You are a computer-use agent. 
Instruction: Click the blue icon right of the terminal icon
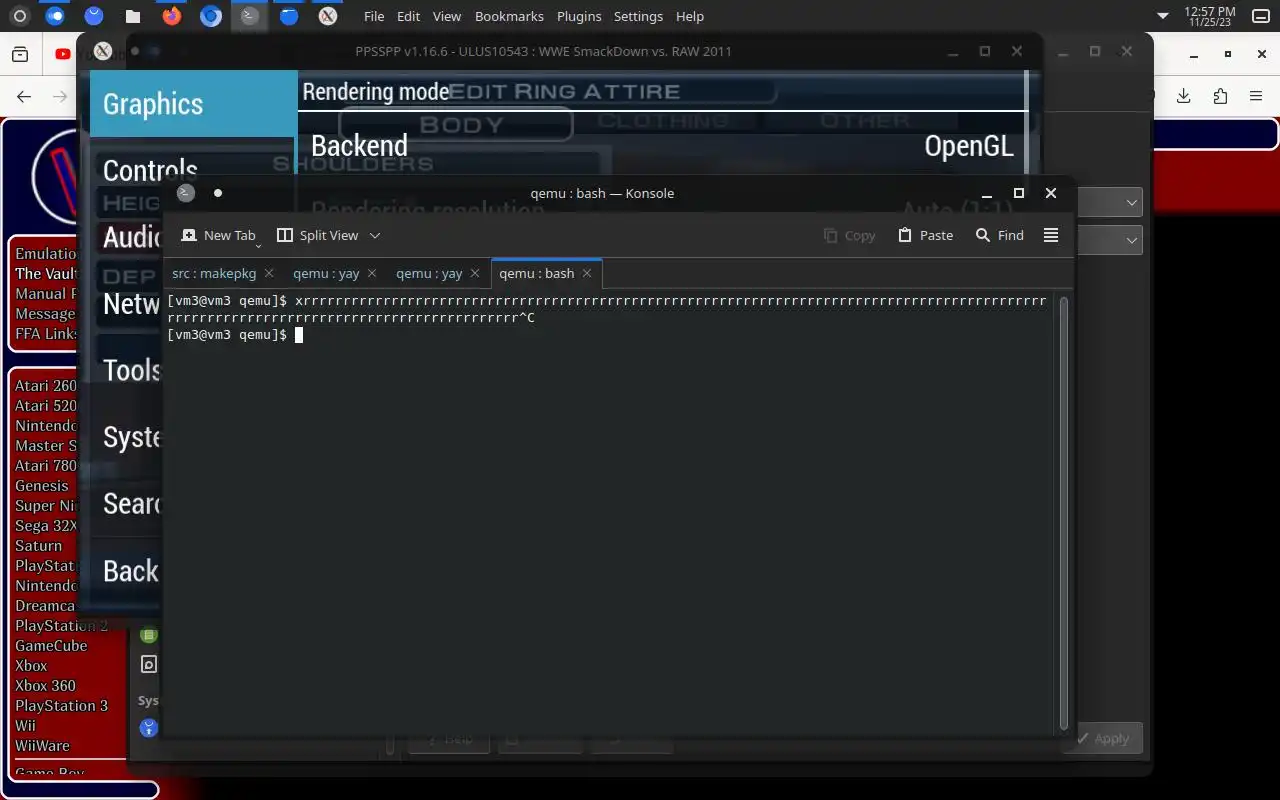pyautogui.click(x=289, y=16)
